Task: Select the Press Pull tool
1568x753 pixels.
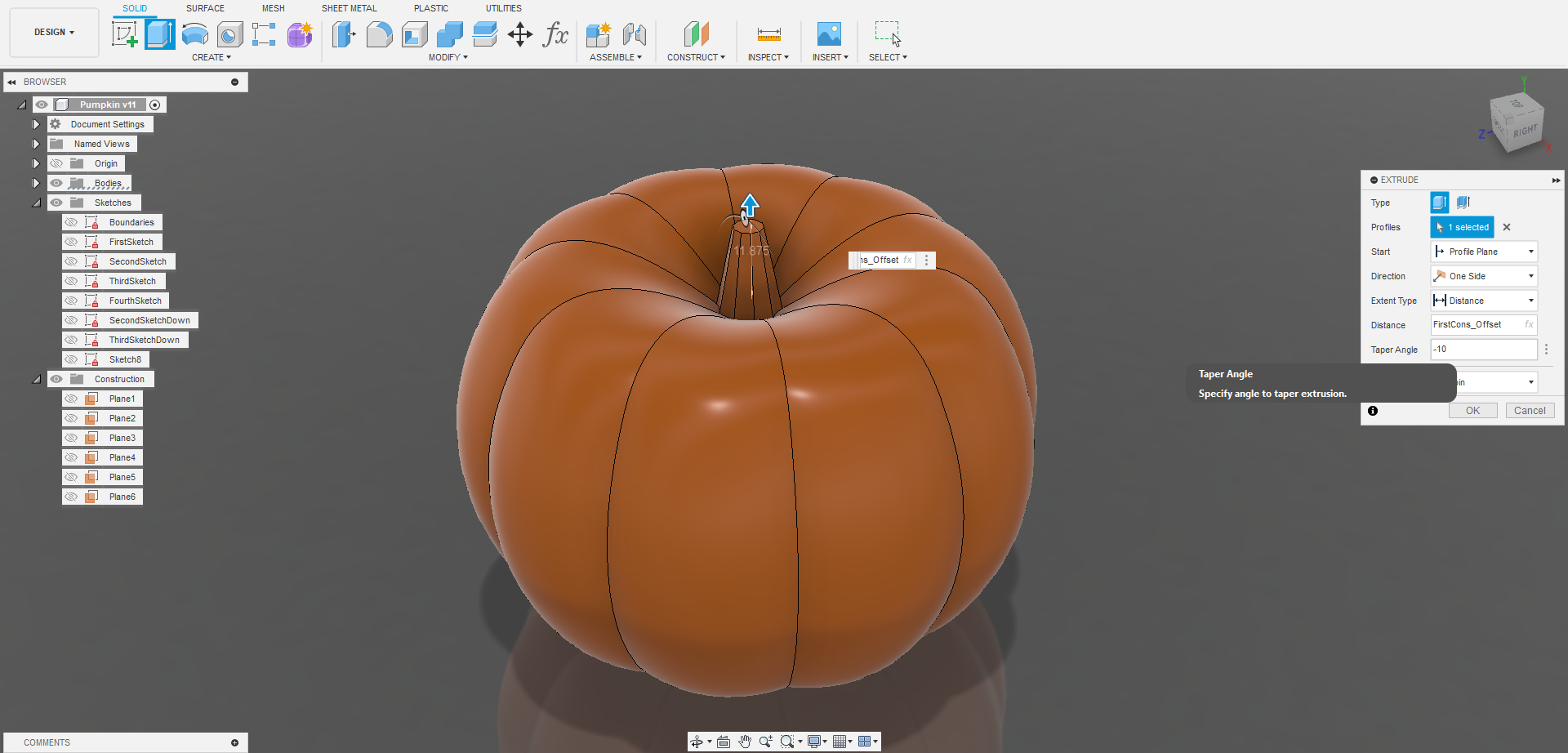Action: click(344, 34)
